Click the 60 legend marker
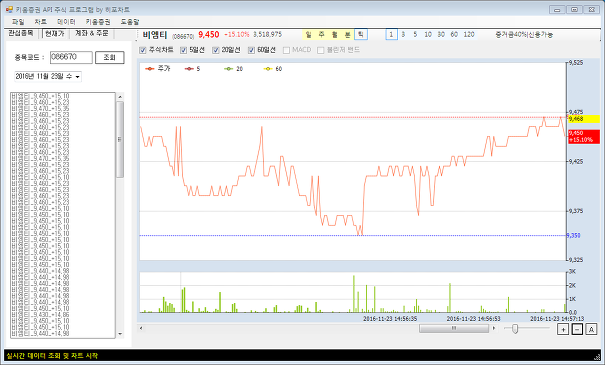Viewport: 605px width, 365px height. (268, 69)
